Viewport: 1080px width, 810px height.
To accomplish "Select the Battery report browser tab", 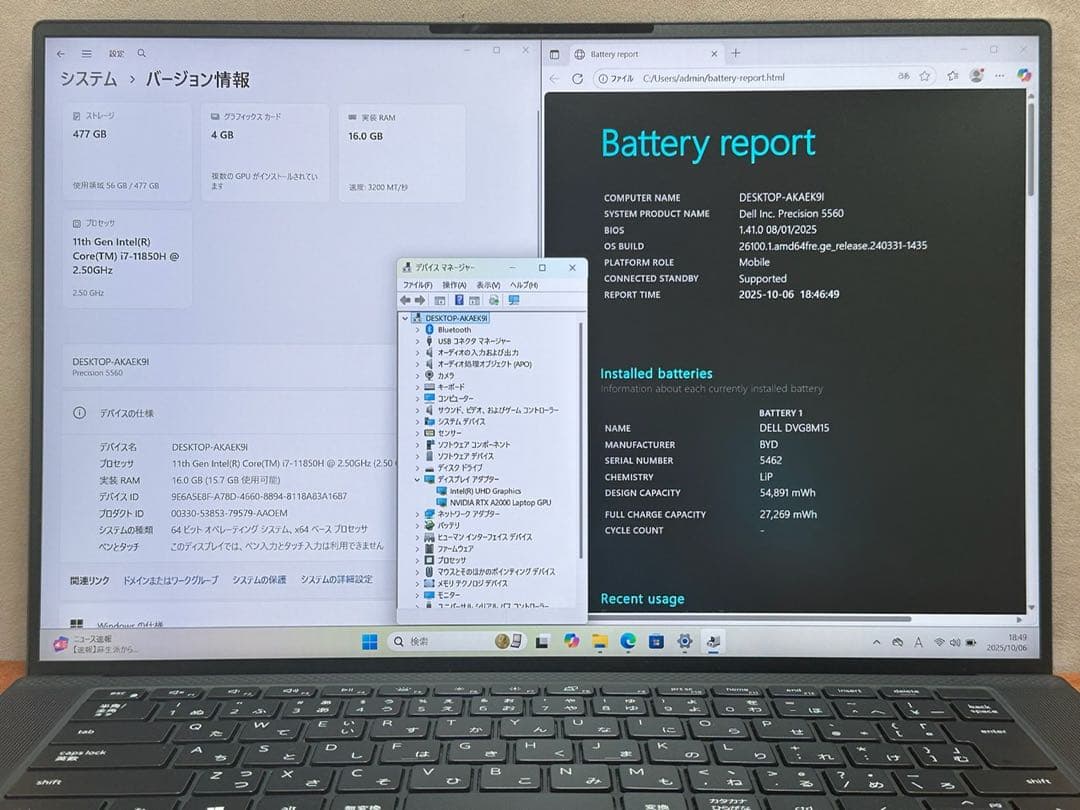I will pyautogui.click(x=614, y=54).
